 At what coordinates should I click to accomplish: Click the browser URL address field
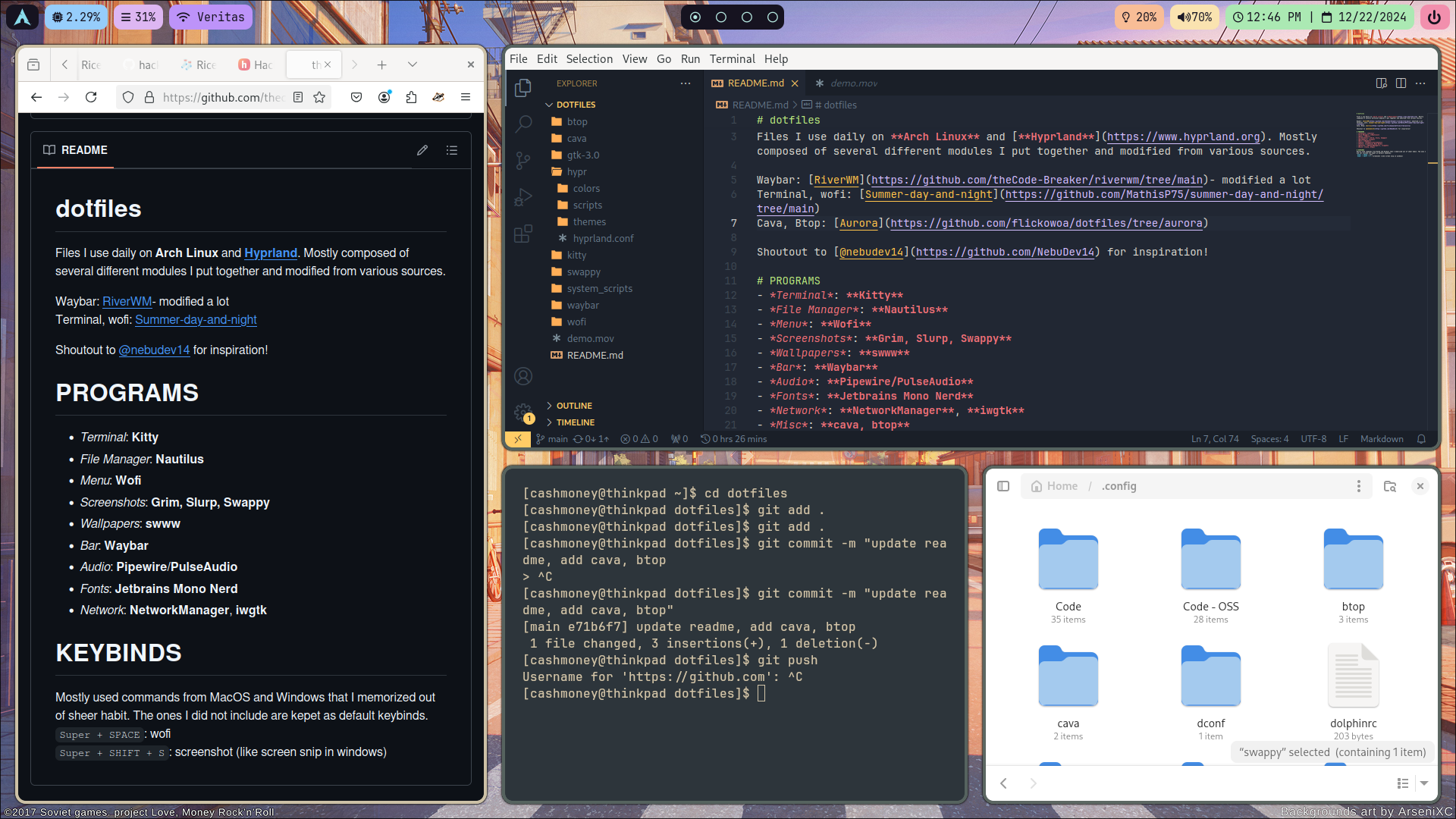(223, 97)
